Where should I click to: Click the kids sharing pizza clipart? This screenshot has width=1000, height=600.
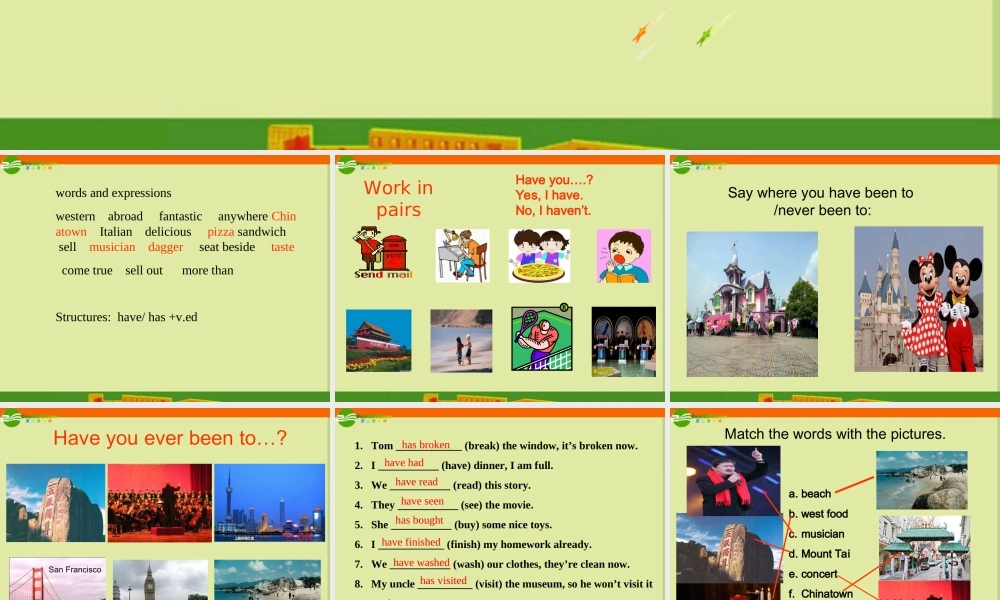(540, 256)
